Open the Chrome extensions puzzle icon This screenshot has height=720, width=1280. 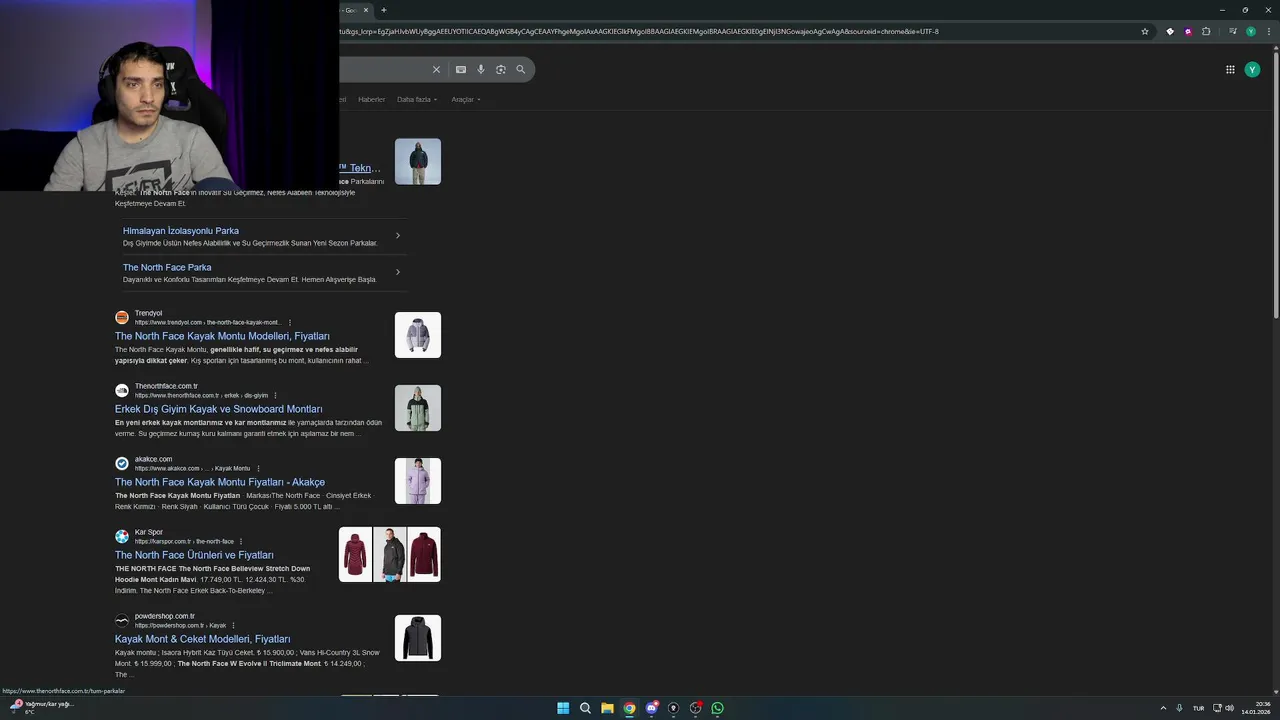click(1206, 31)
